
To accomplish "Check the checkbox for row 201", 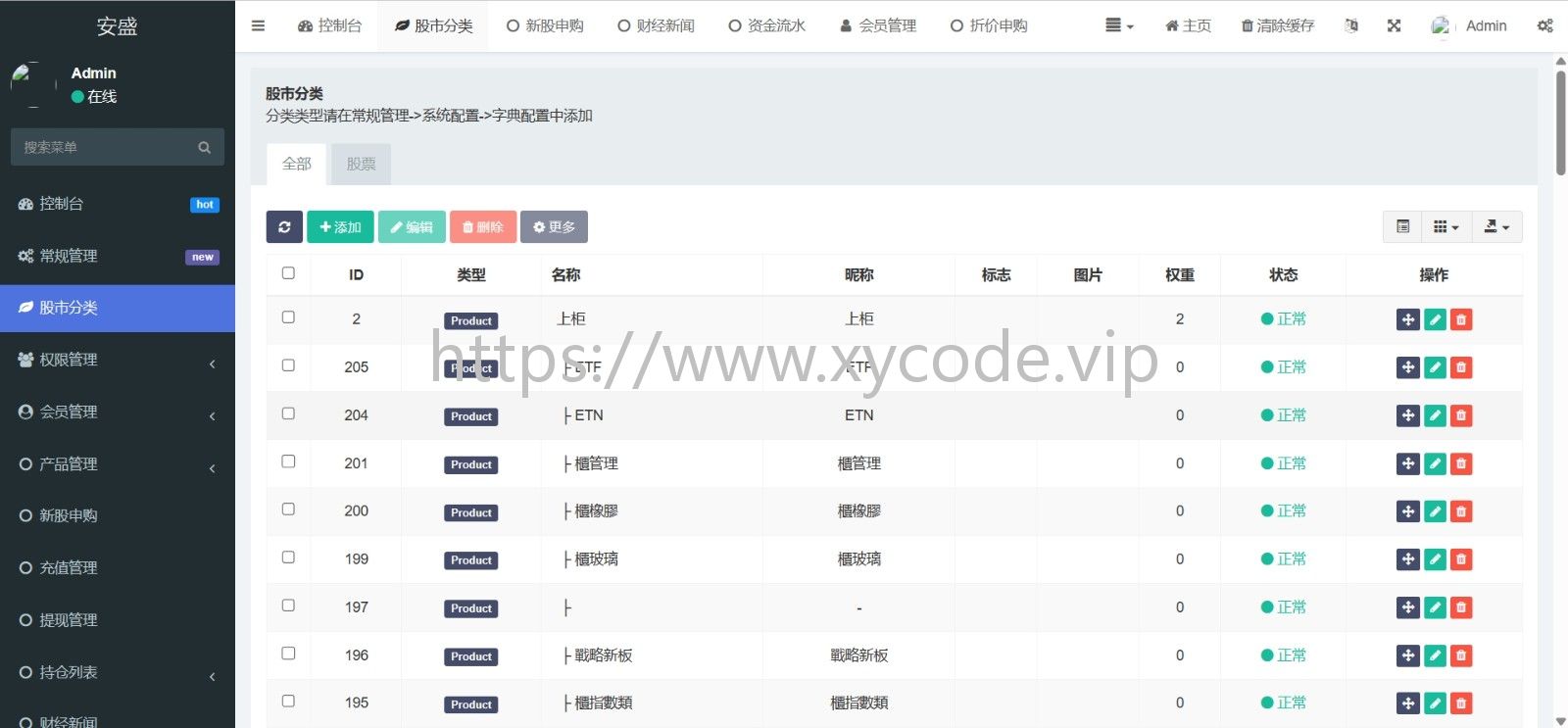I will [x=288, y=461].
